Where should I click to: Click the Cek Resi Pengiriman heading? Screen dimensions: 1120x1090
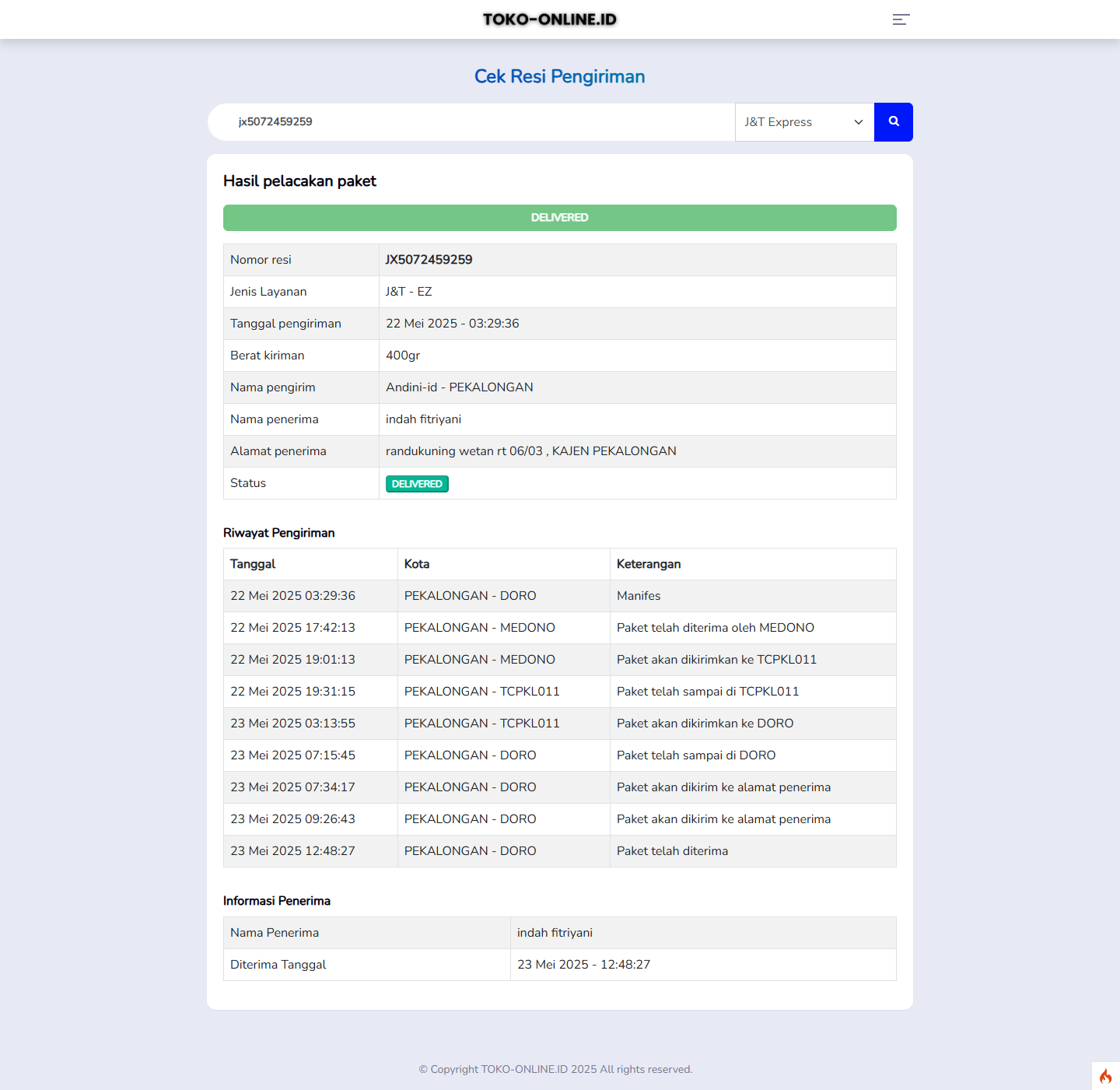(x=560, y=76)
